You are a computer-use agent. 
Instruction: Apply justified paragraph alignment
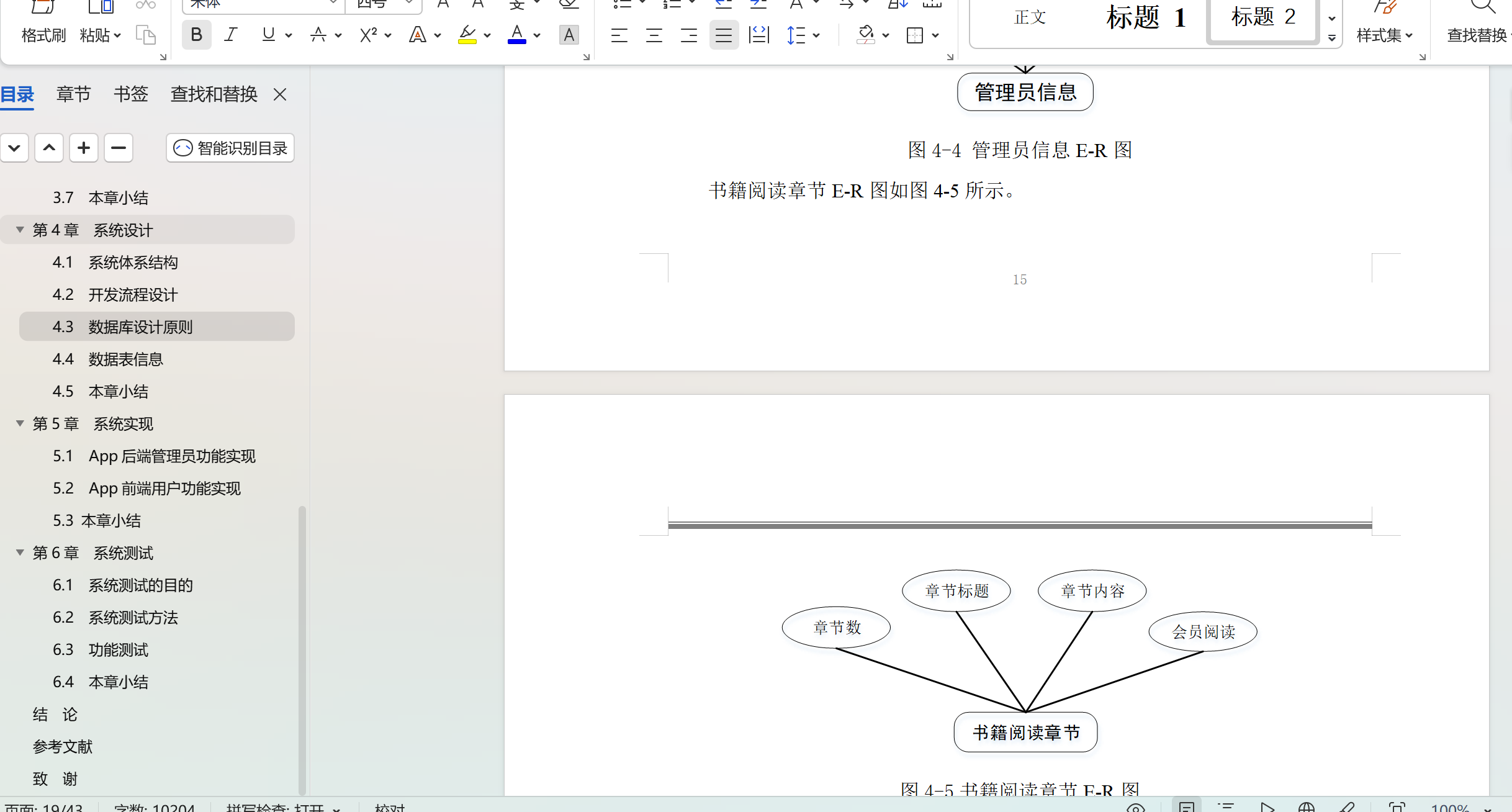[724, 35]
